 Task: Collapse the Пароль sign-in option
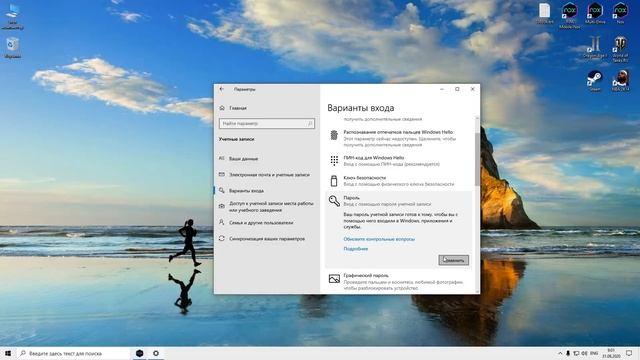399,200
